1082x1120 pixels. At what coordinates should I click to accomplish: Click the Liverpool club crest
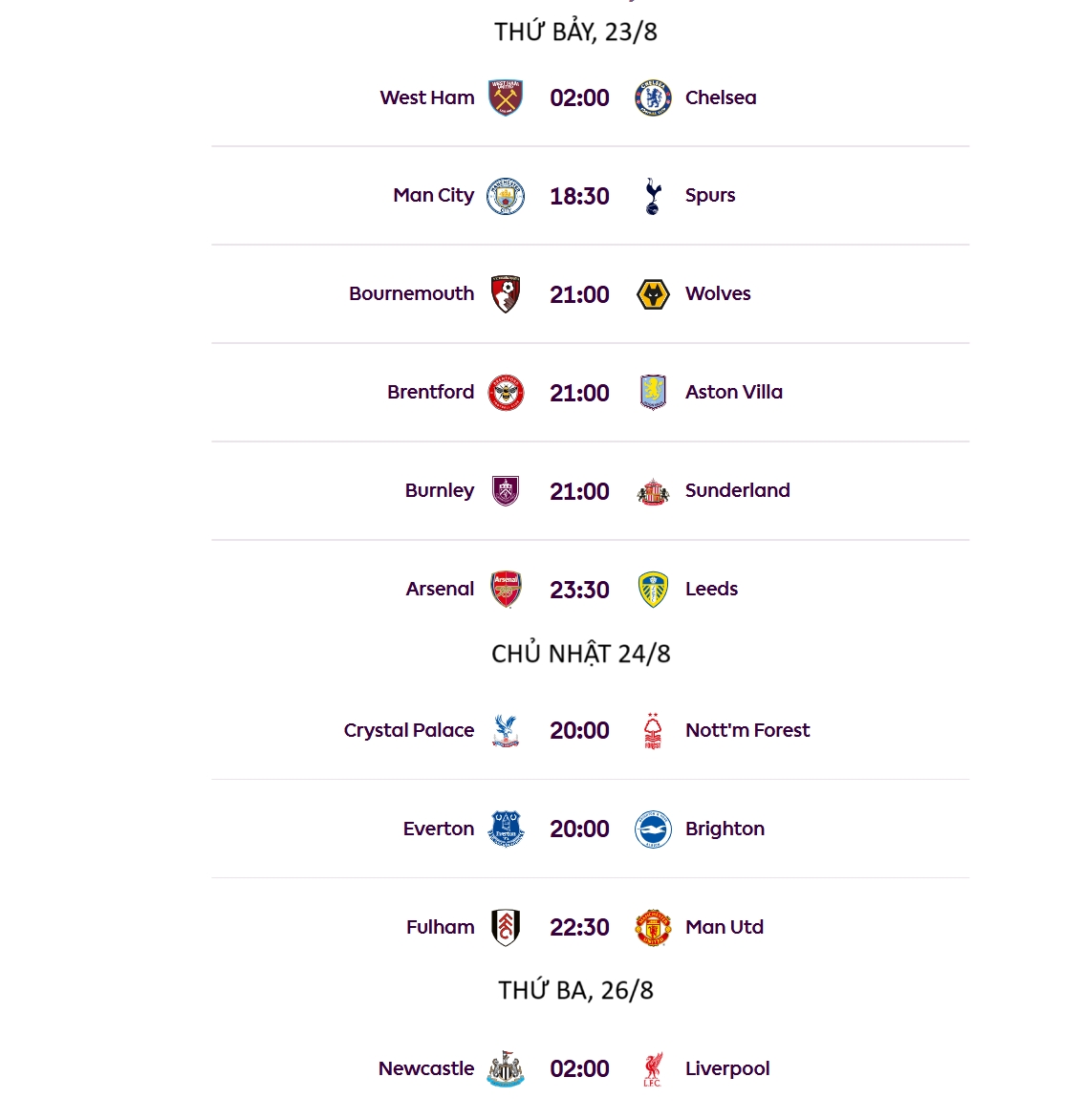point(653,1068)
